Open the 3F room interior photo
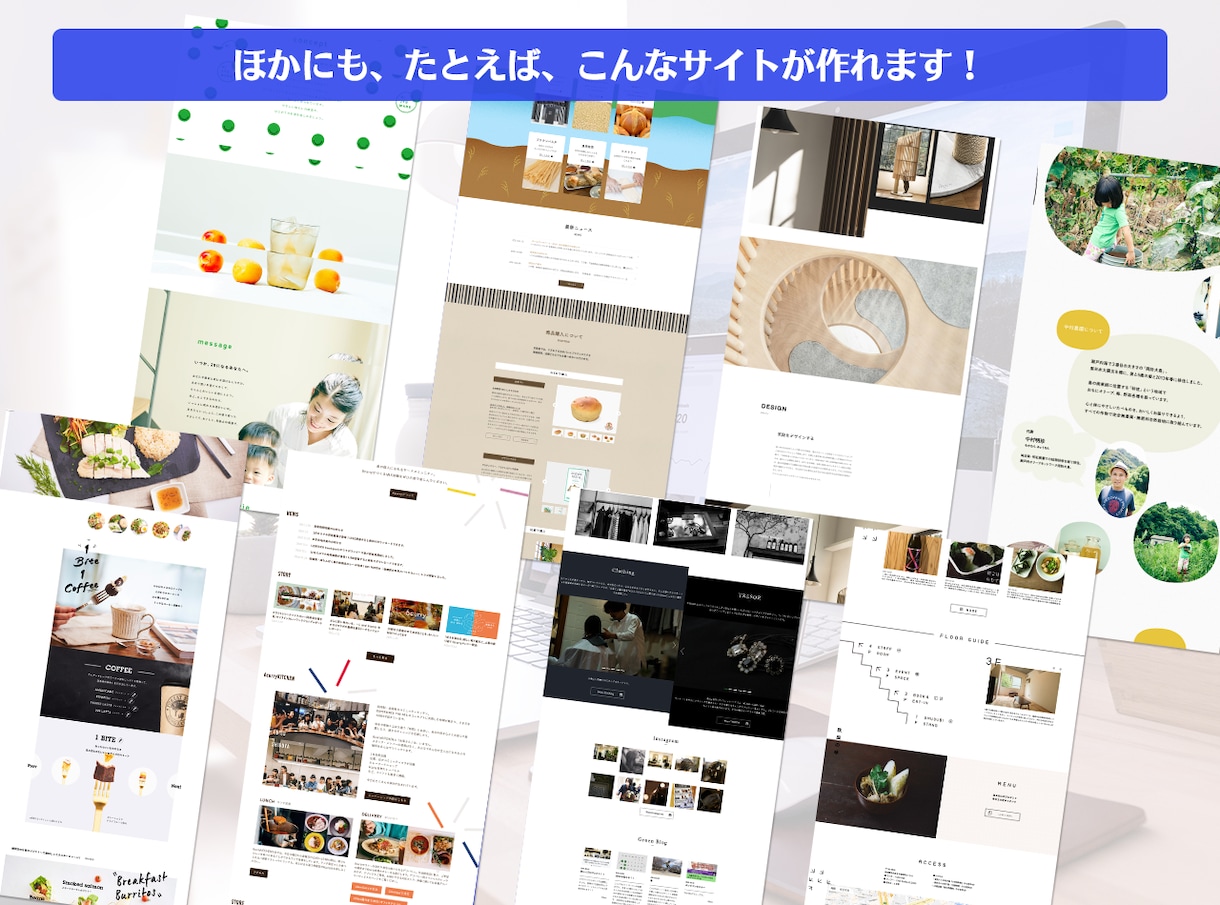The height and width of the screenshot is (905, 1220). click(1023, 689)
